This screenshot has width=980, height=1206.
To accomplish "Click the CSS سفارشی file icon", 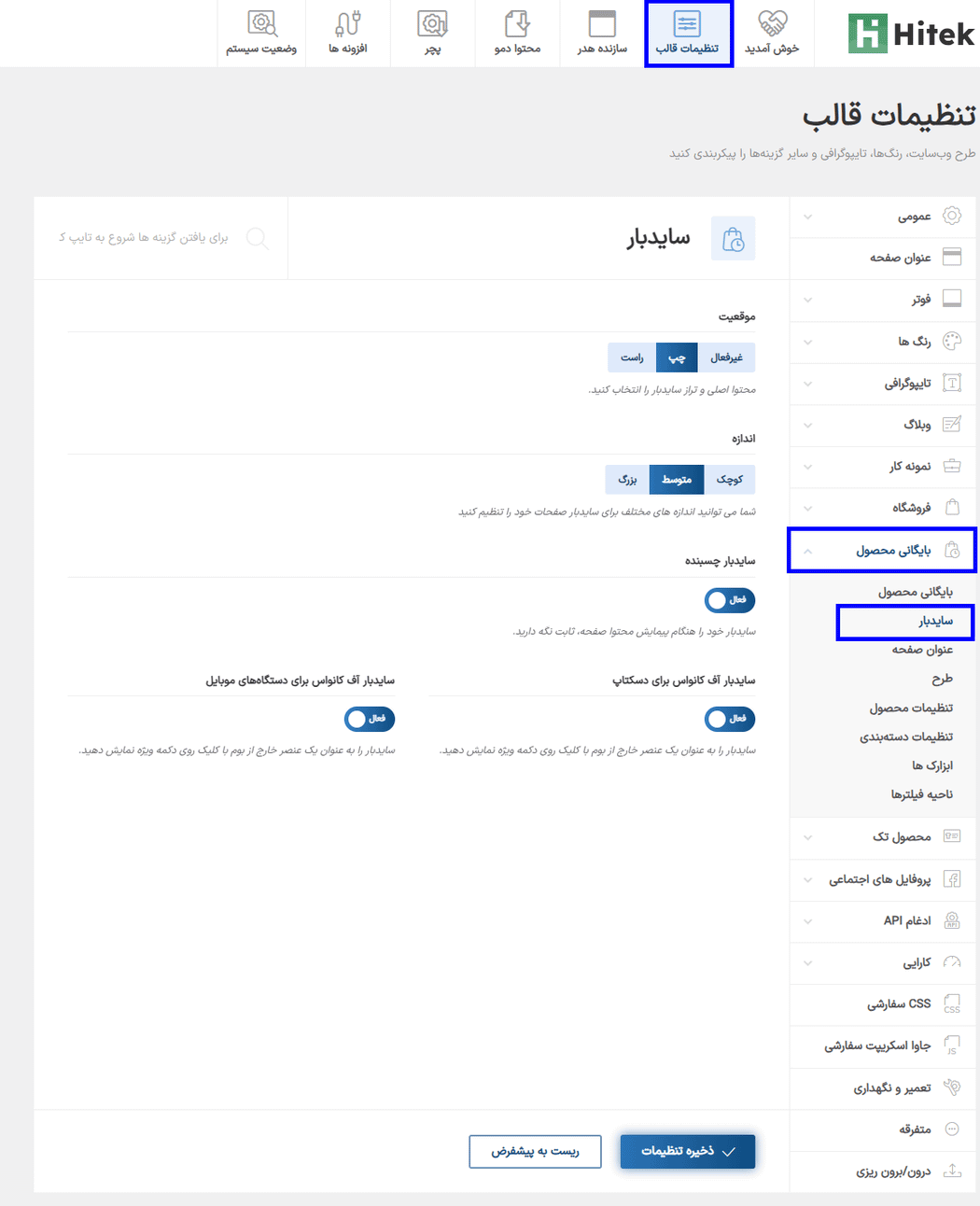I will 952,1003.
